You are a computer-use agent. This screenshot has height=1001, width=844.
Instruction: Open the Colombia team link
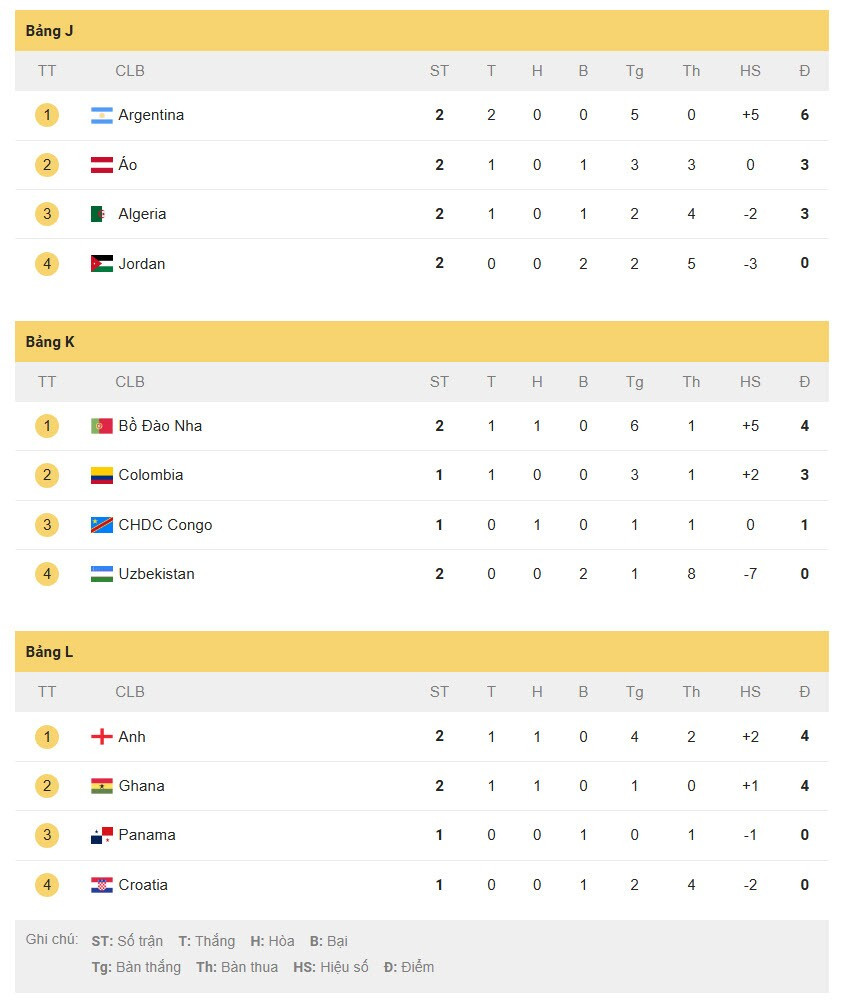point(151,475)
